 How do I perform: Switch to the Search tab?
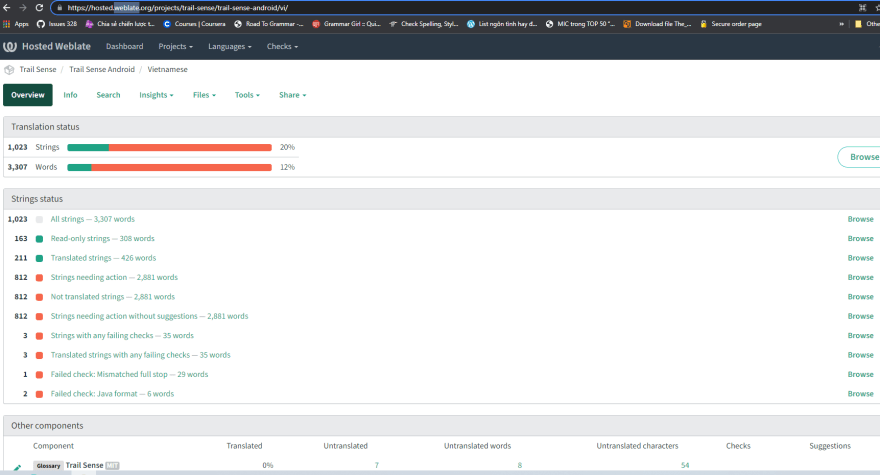tap(108, 95)
